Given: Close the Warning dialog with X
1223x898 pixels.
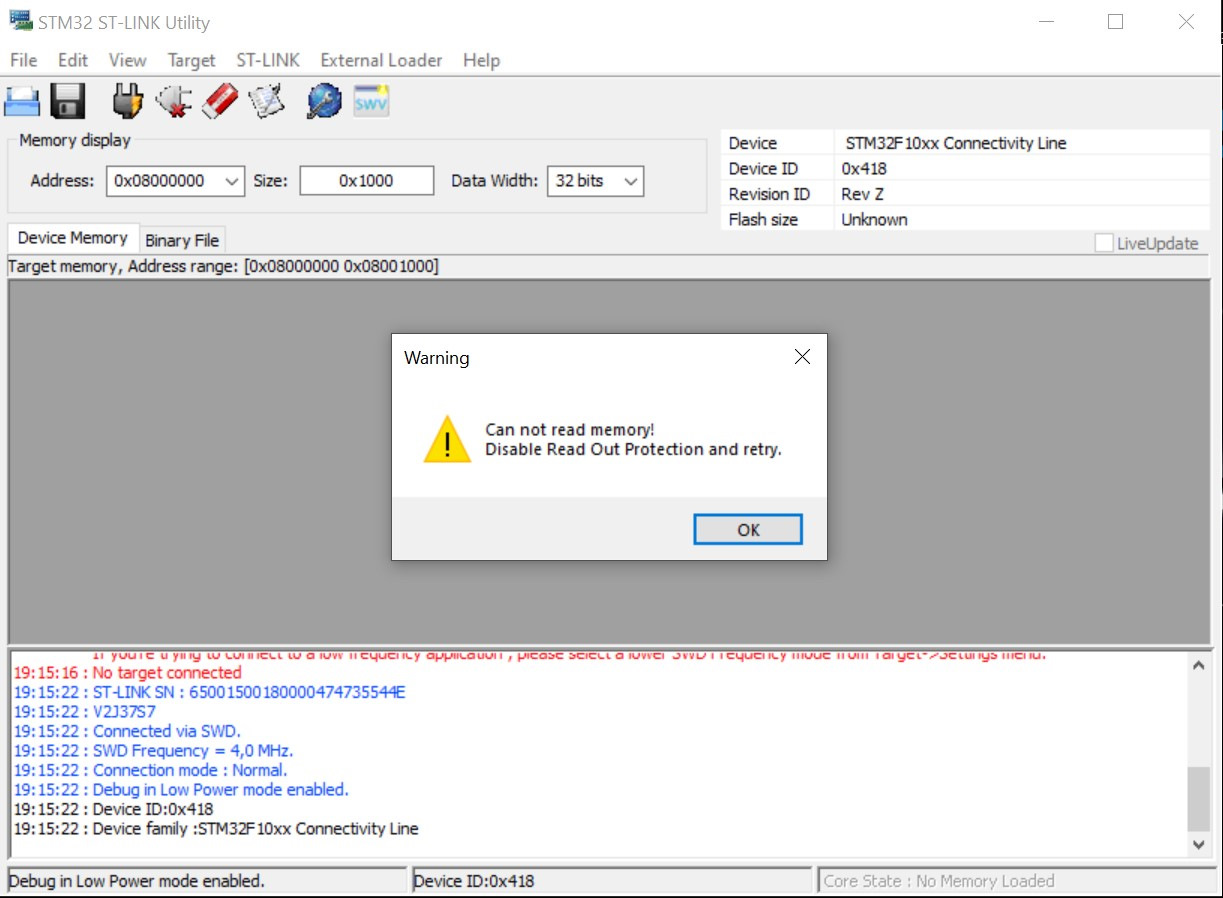Looking at the screenshot, I should click(x=802, y=357).
